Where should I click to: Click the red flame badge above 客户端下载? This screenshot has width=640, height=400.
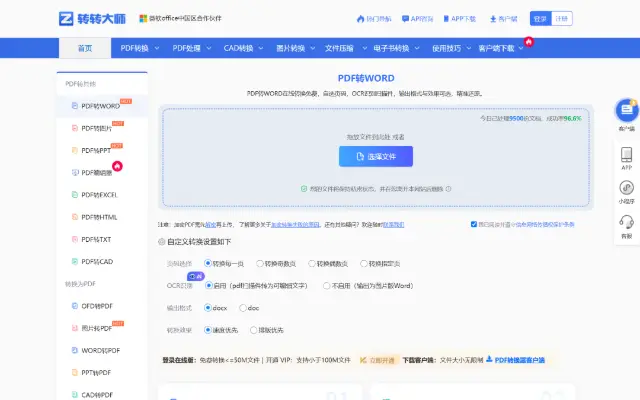pos(529,42)
